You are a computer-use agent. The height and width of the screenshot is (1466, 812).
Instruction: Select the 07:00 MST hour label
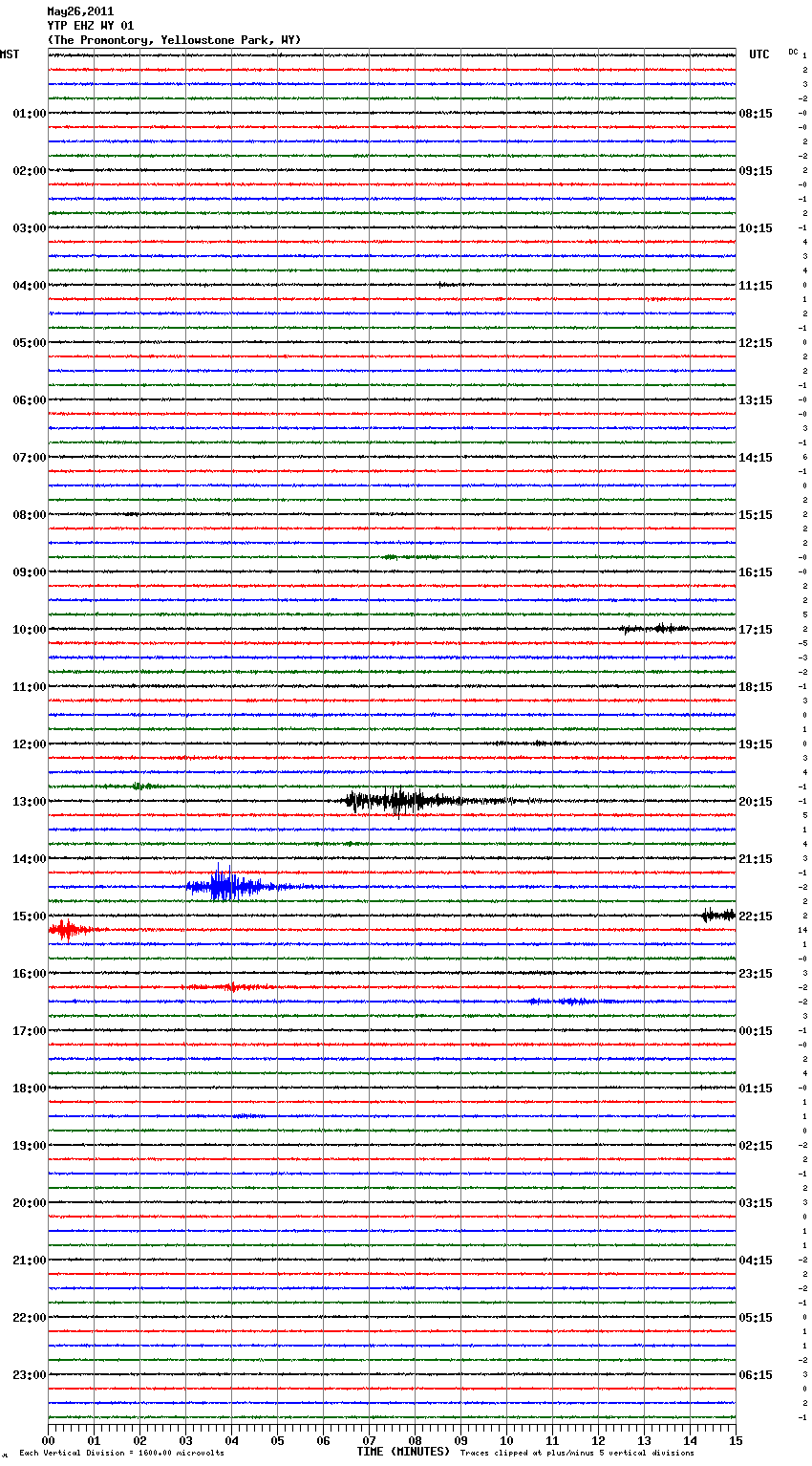(x=30, y=458)
